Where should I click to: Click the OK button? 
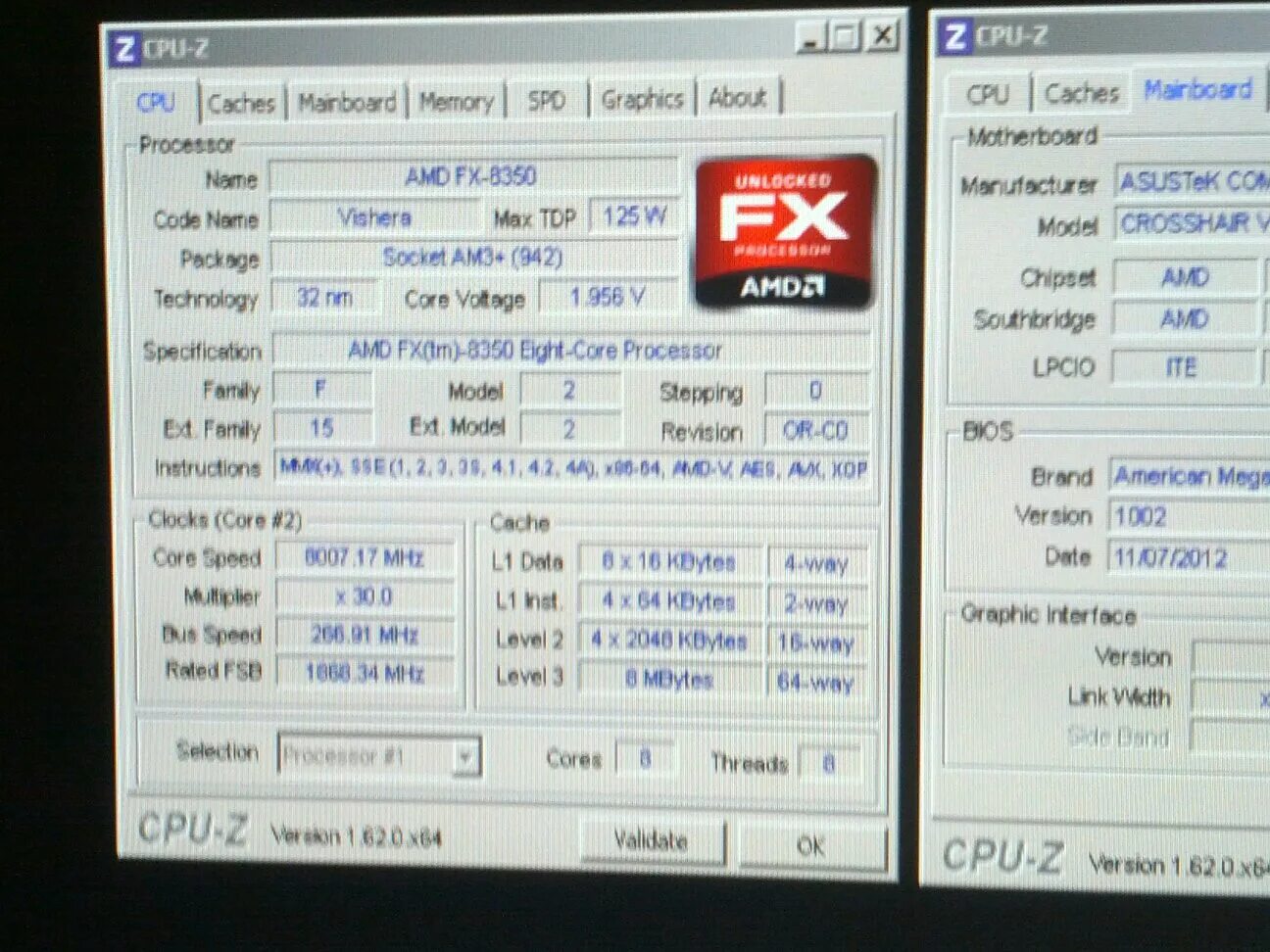tap(810, 846)
